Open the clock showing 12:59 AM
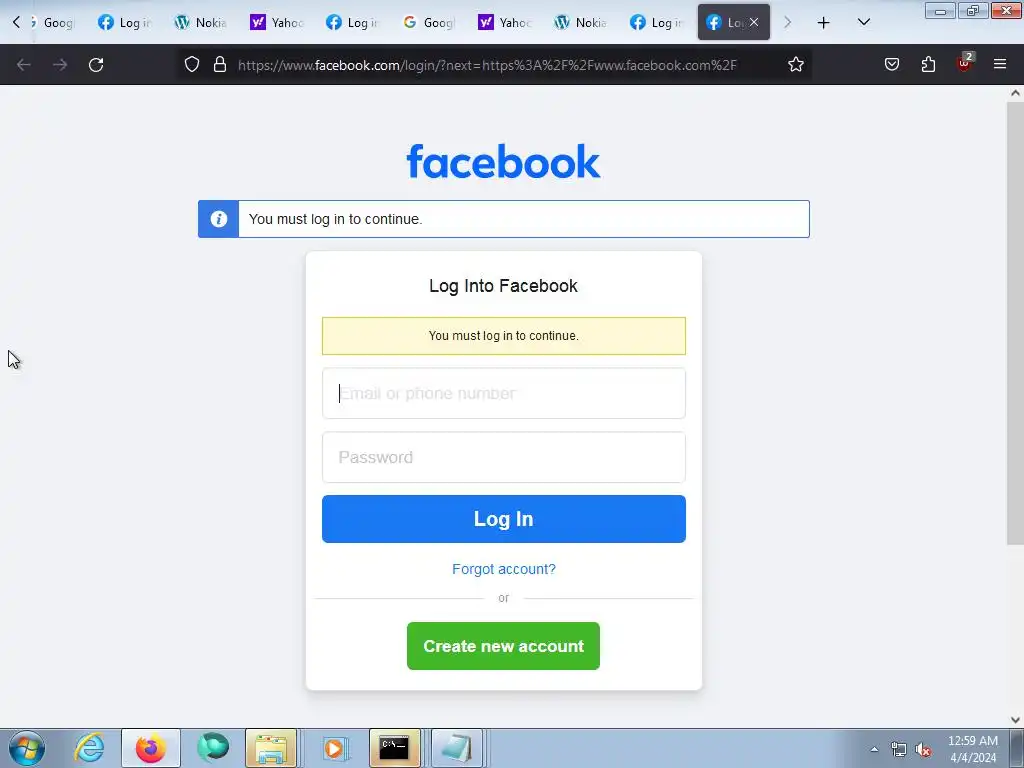Viewport: 1024px width, 768px height. pyautogui.click(x=972, y=749)
